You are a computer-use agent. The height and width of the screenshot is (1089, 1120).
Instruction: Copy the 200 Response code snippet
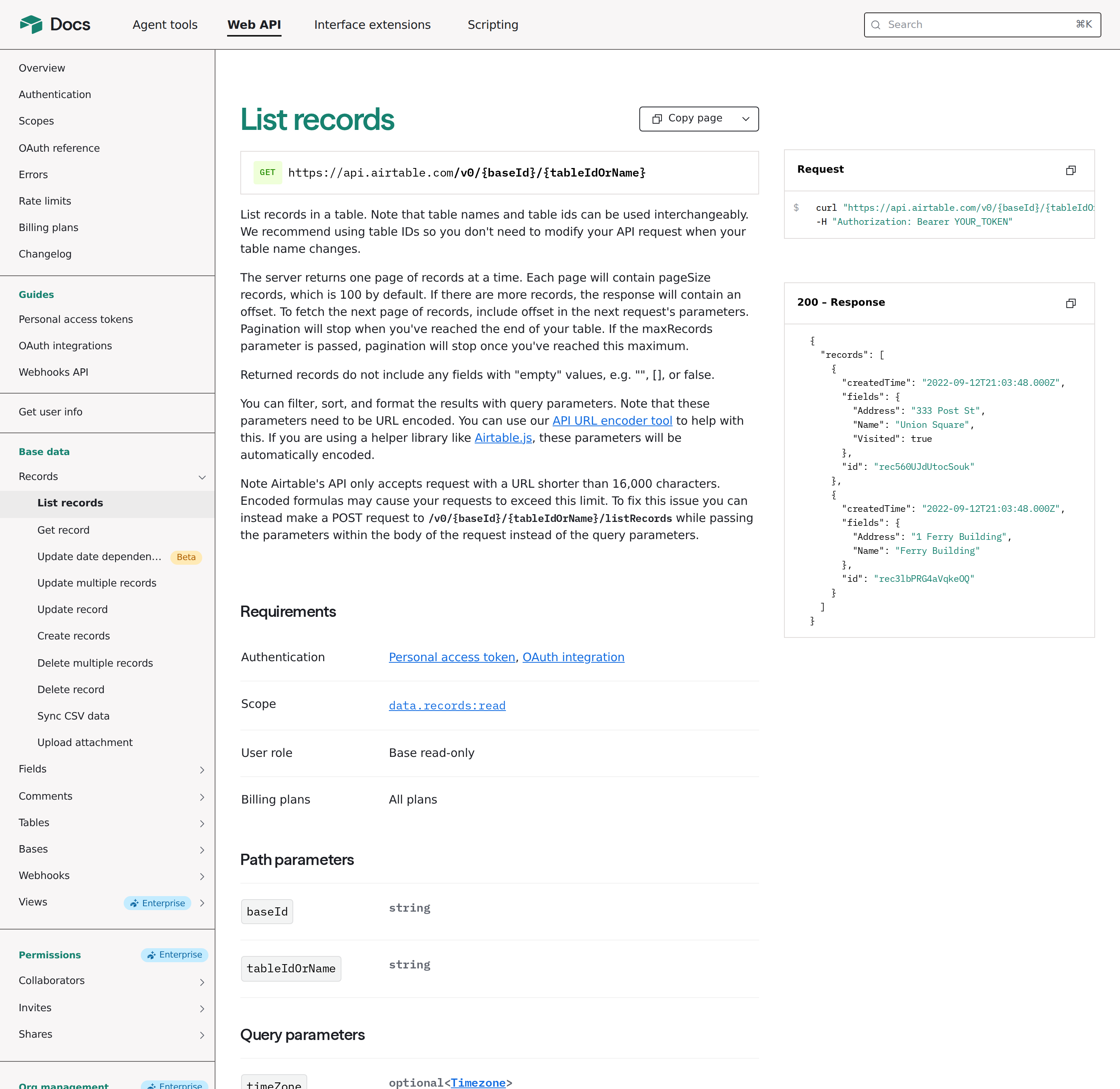pos(1071,303)
